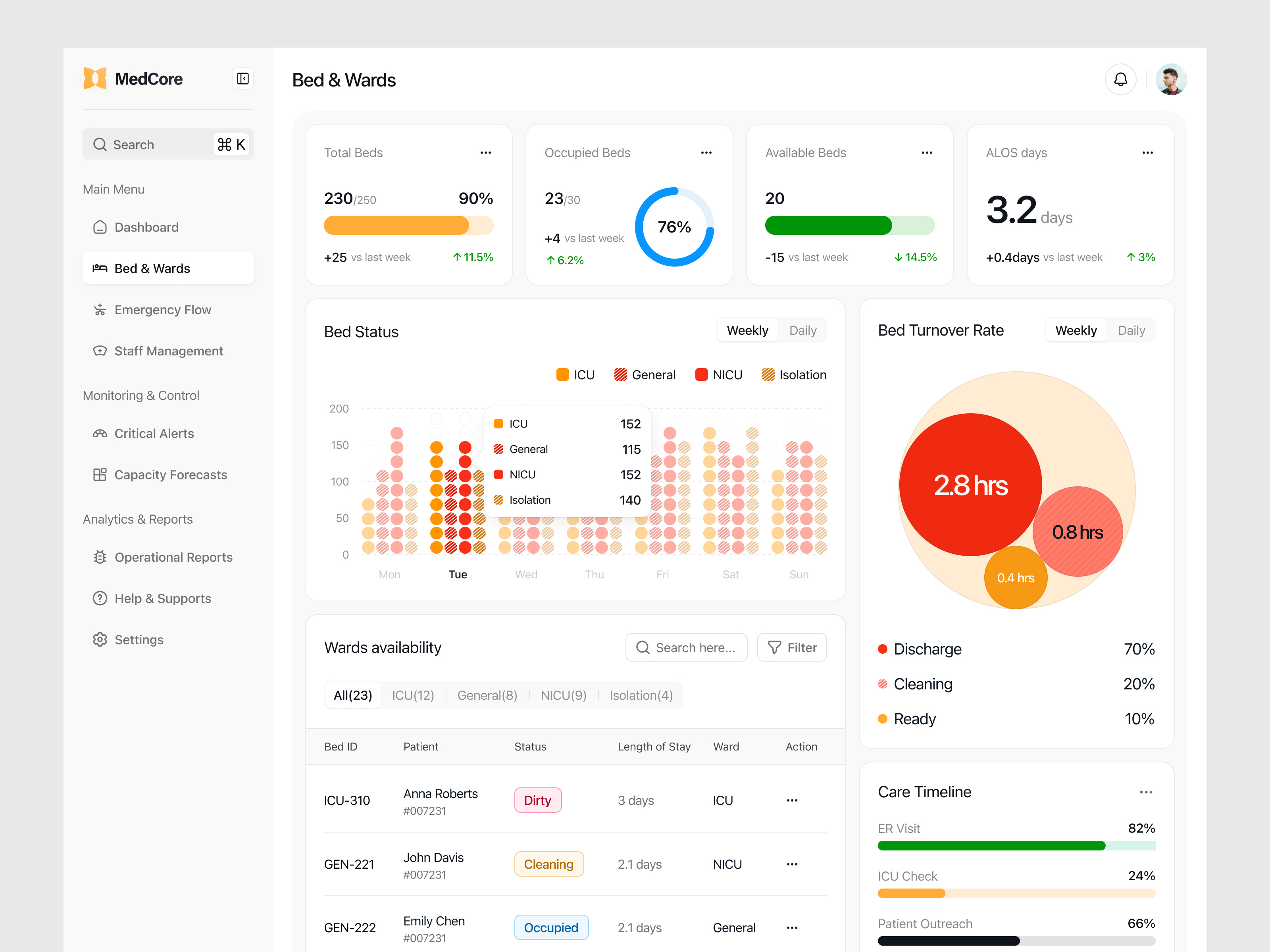Image resolution: width=1270 pixels, height=952 pixels.
Task: Select Sat on chart axis
Action: pyautogui.click(x=730, y=574)
